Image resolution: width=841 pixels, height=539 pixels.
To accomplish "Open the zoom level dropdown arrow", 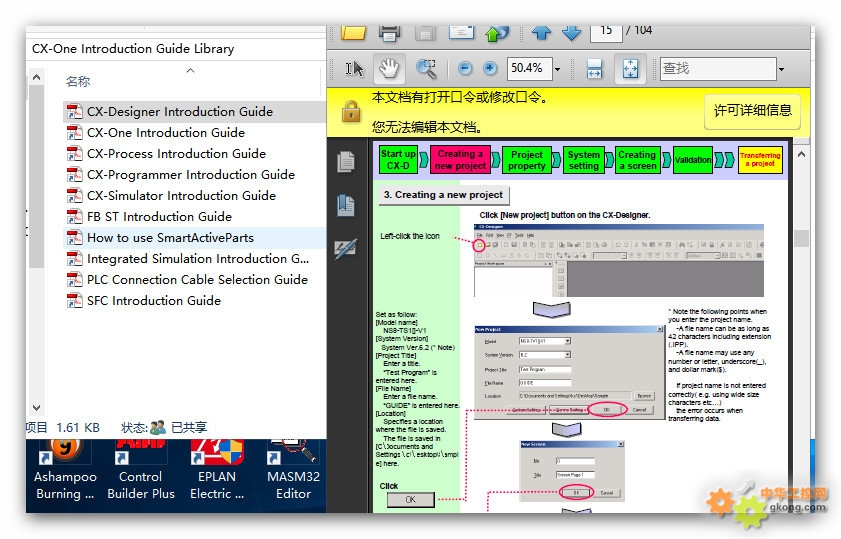I will (557, 69).
